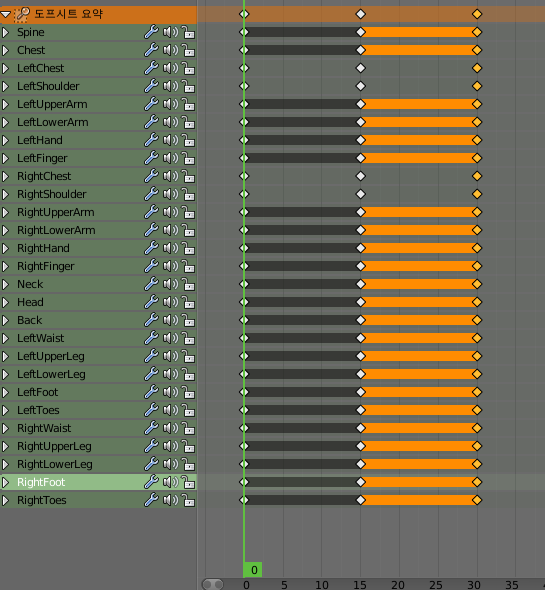
Task: Click the wrench icon on RightToes row
Action: [x=151, y=500]
